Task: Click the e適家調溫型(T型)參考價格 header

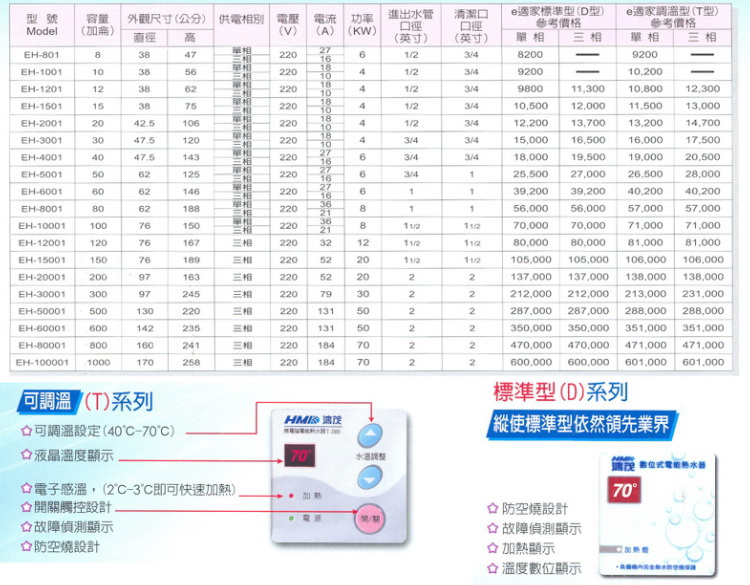Action: point(674,17)
